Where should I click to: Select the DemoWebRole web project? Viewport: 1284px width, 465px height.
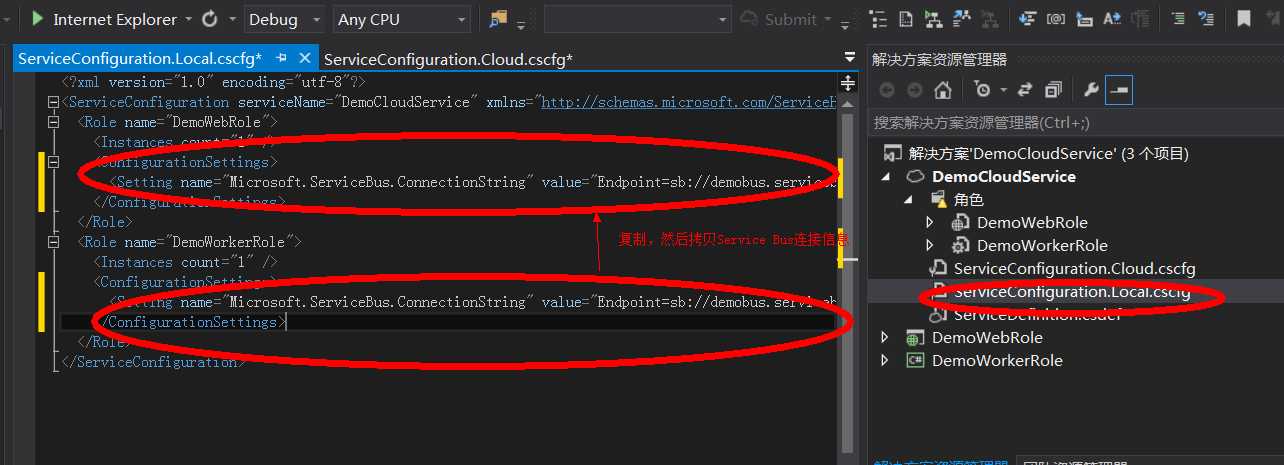[987, 338]
